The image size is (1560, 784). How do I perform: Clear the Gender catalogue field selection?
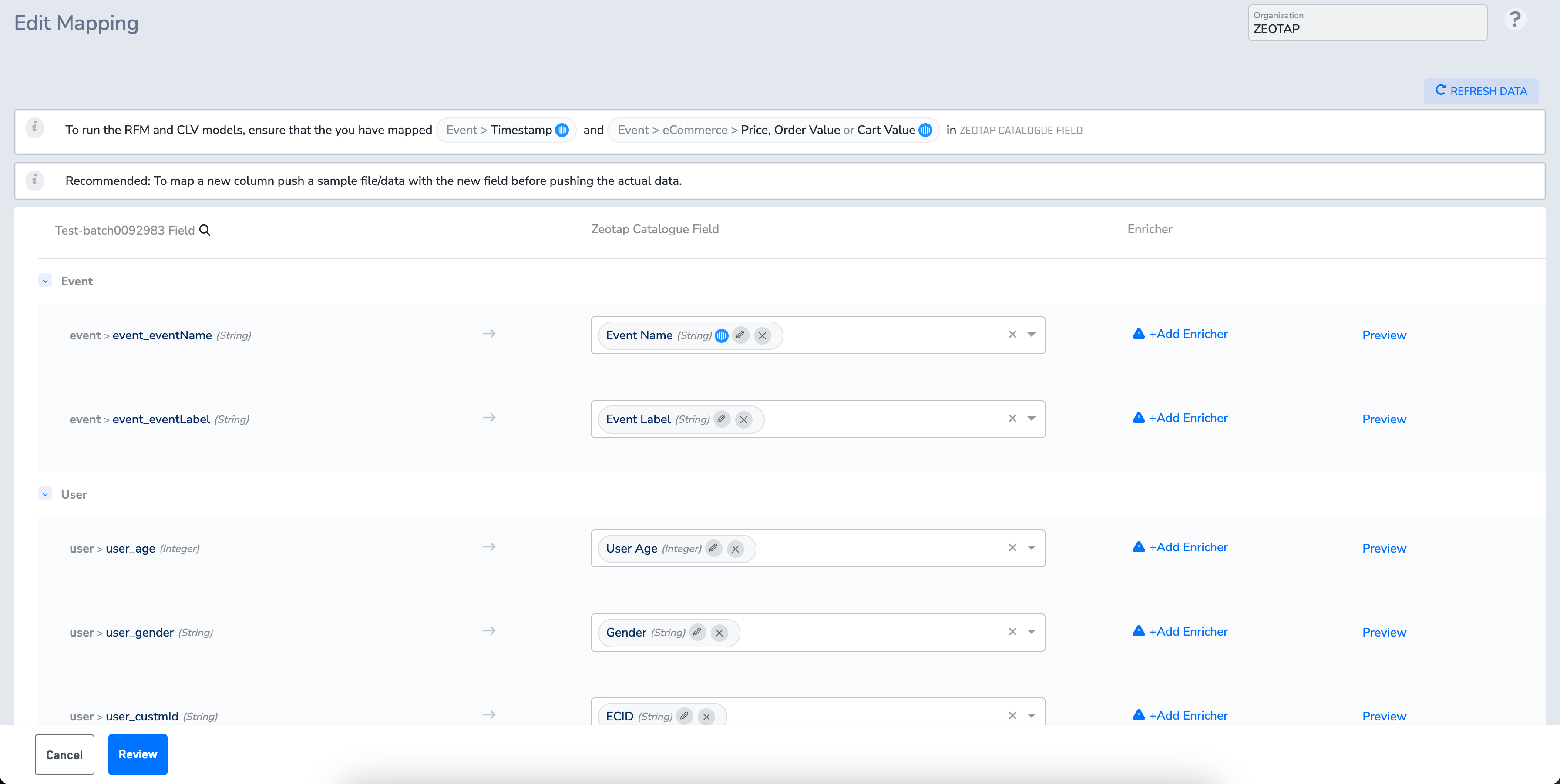click(x=1012, y=631)
